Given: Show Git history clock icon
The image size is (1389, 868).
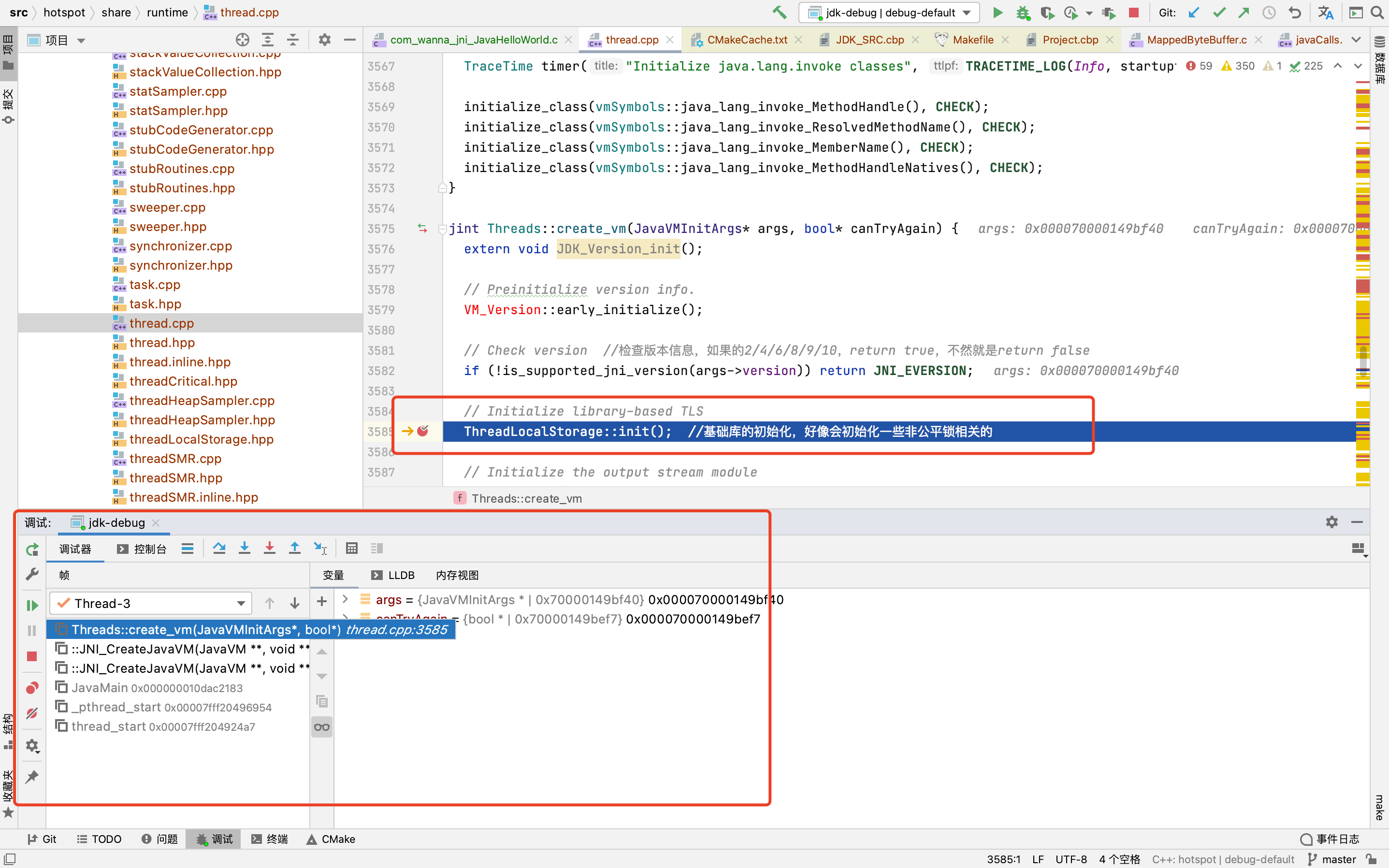Looking at the screenshot, I should click(x=1269, y=12).
